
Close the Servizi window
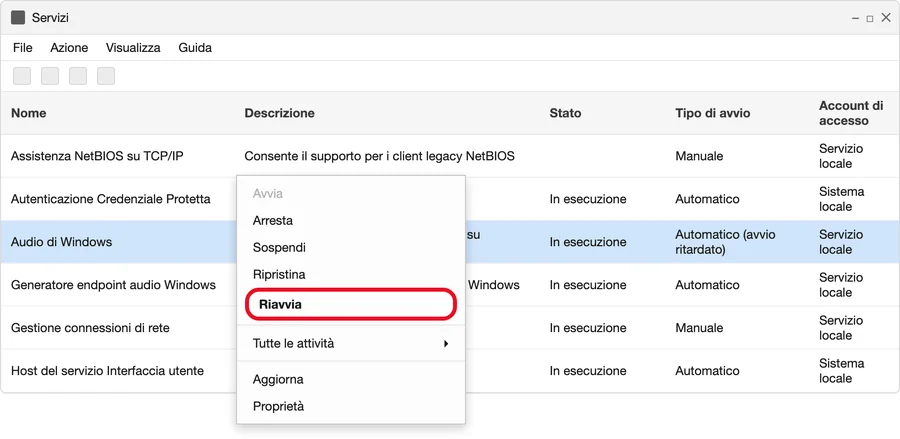(886, 18)
